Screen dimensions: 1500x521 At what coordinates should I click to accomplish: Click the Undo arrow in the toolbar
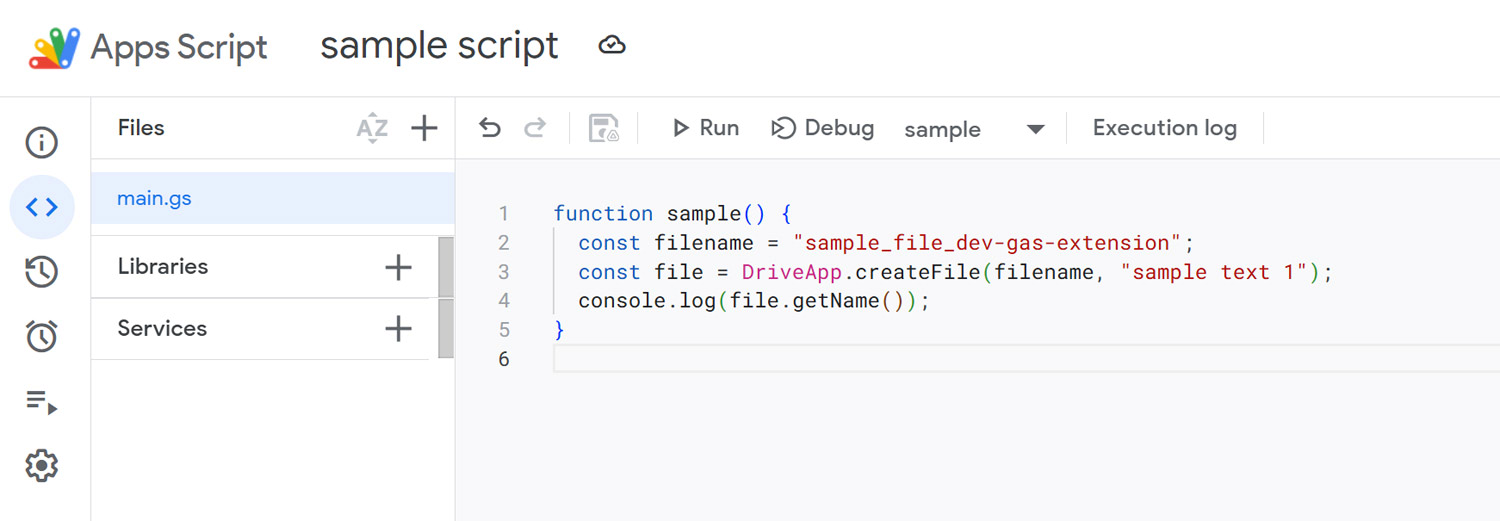point(489,128)
